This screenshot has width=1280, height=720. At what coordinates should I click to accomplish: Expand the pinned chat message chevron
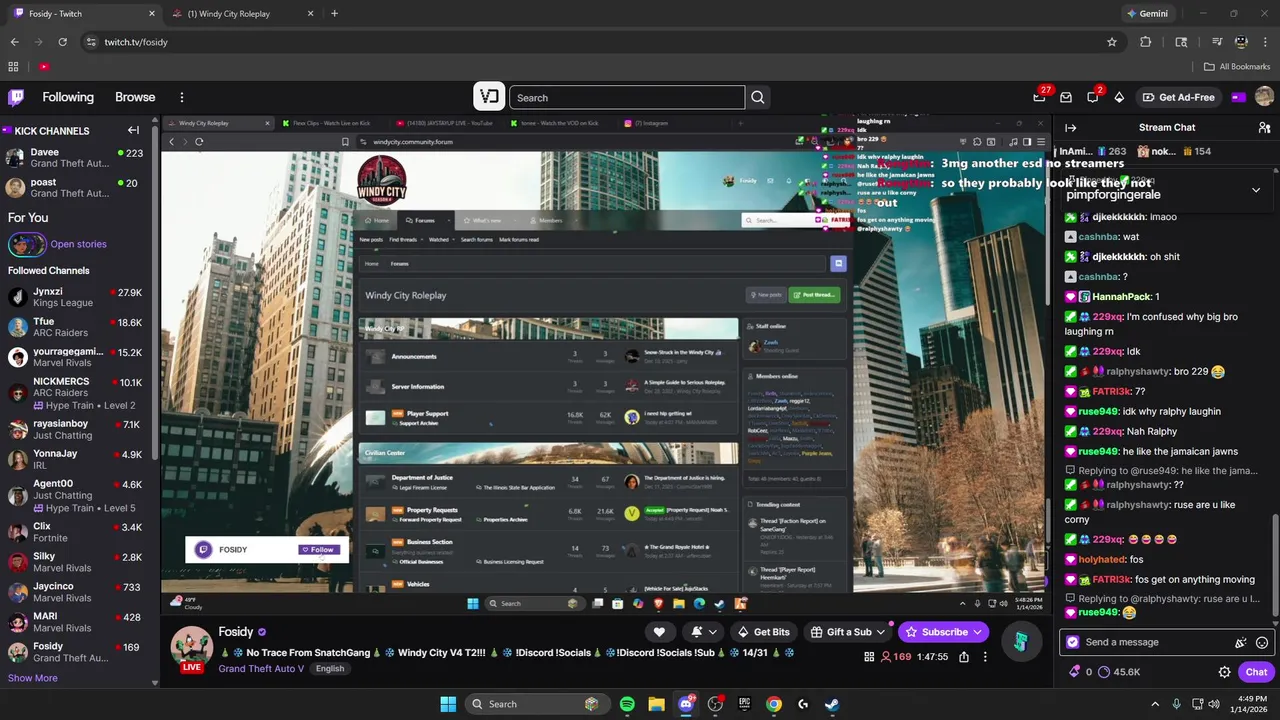[1256, 190]
